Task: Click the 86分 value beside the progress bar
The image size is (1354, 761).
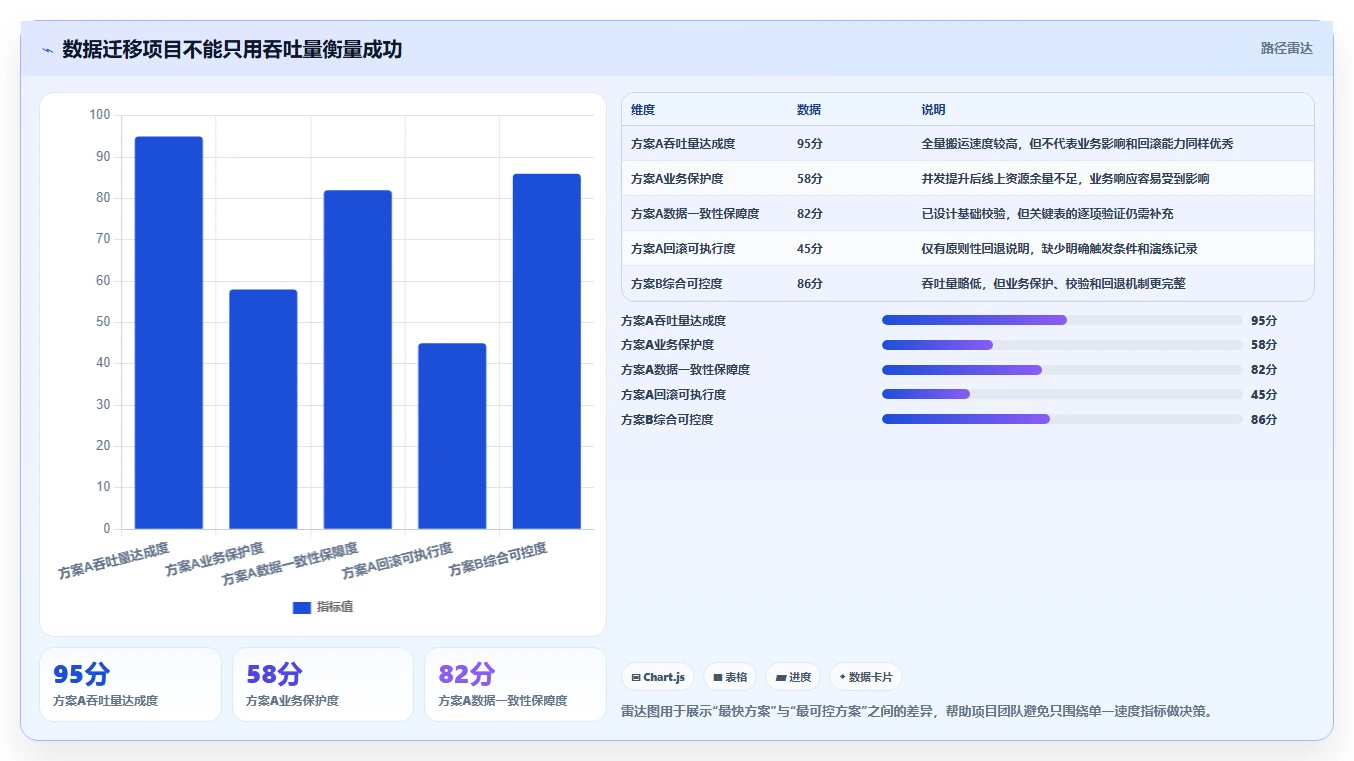Action: click(1264, 420)
